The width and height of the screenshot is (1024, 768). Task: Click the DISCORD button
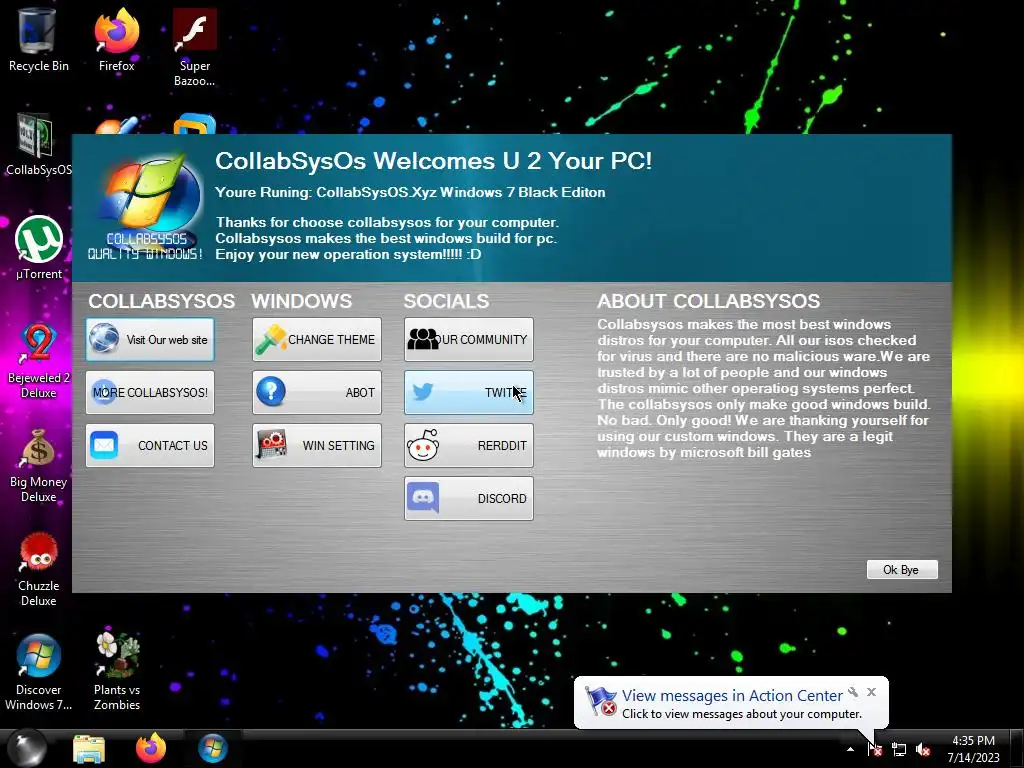[468, 498]
